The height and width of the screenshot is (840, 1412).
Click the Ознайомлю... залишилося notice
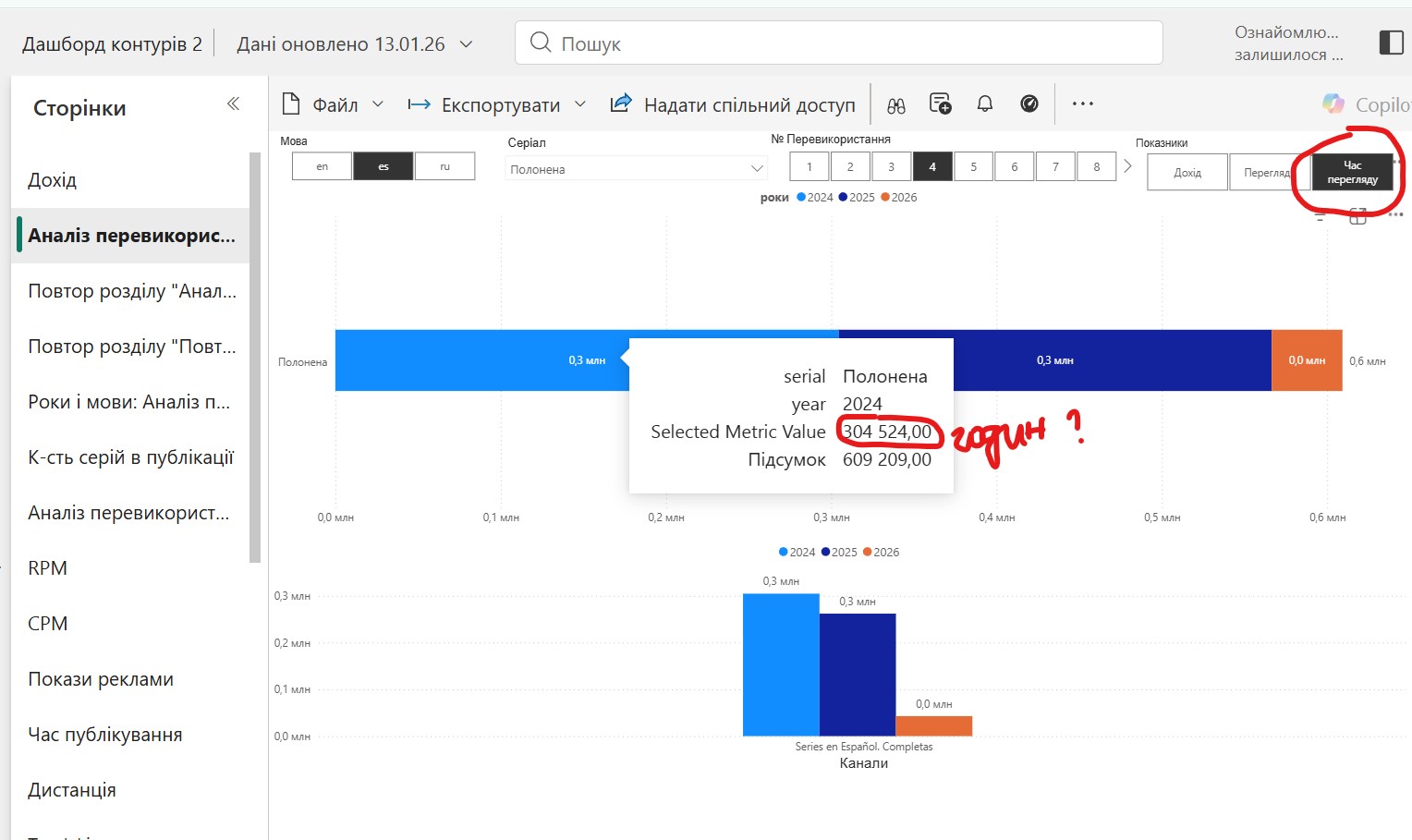coord(1287,43)
